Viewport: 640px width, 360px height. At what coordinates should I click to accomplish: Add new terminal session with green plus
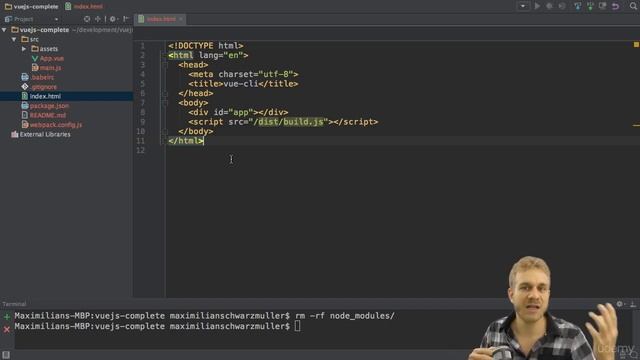click(x=7, y=316)
